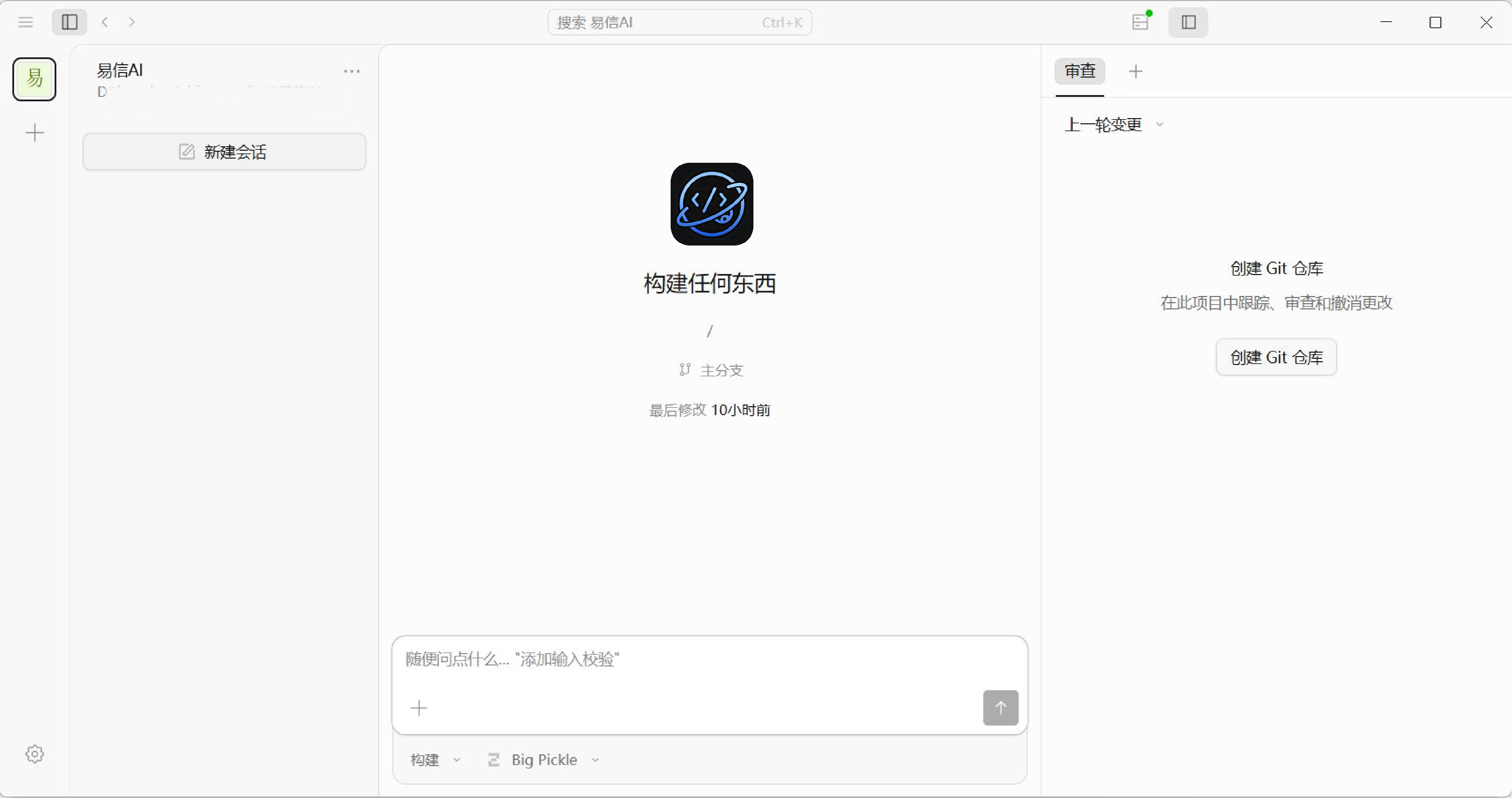Add attachment with plus in prompt box
The height and width of the screenshot is (798, 1512).
[419, 708]
